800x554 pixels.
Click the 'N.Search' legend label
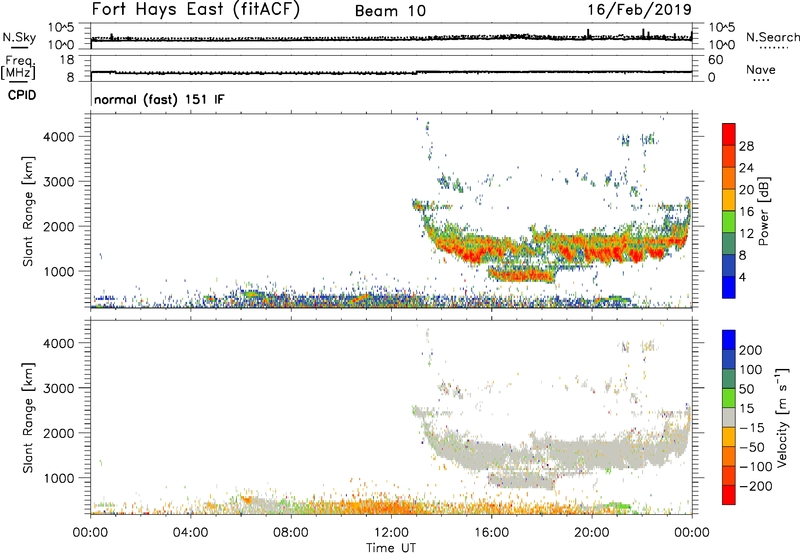tap(772, 37)
